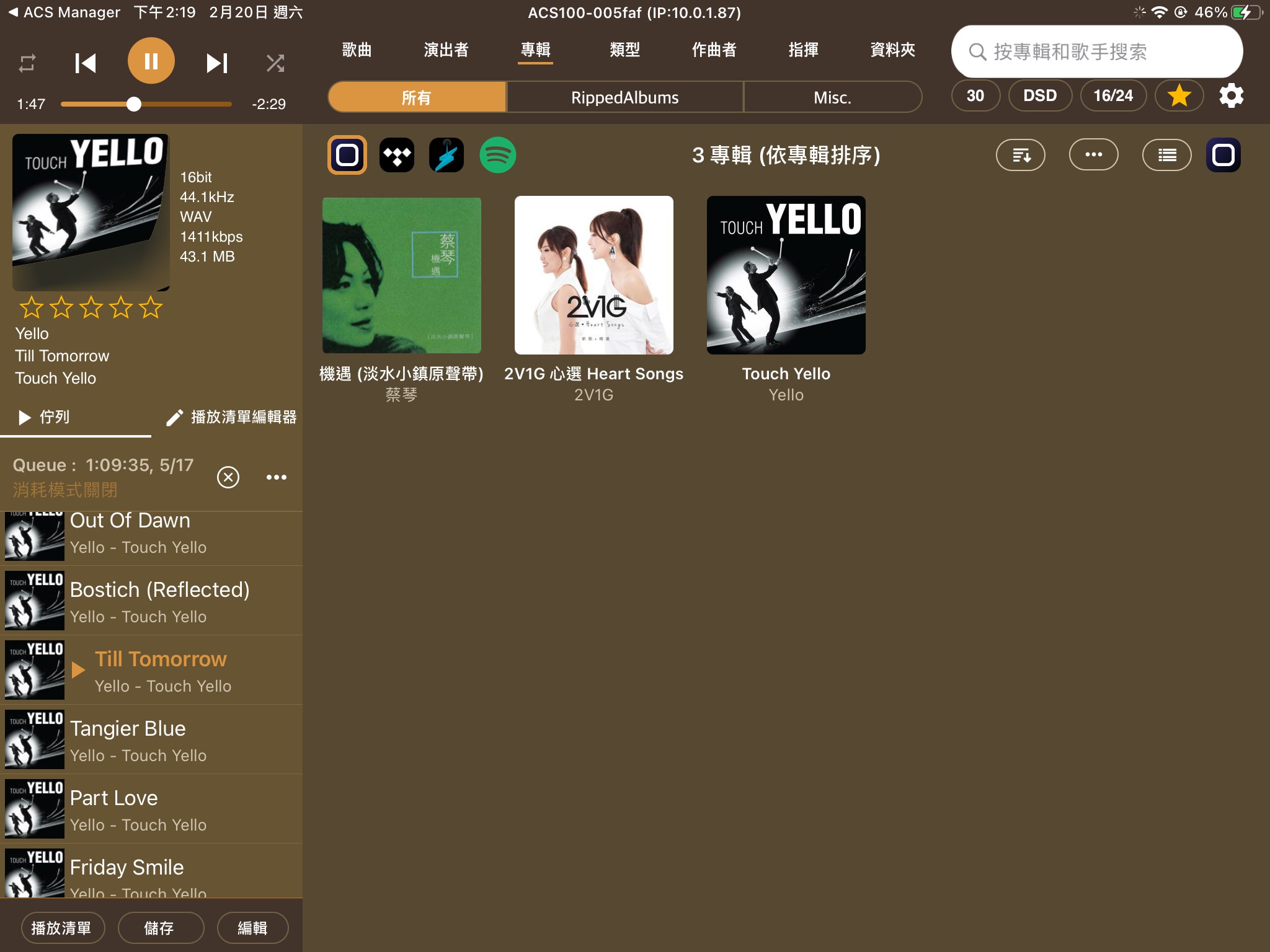Toggle the star favorites filter
Image resolution: width=1270 pixels, height=952 pixels.
click(x=1179, y=95)
